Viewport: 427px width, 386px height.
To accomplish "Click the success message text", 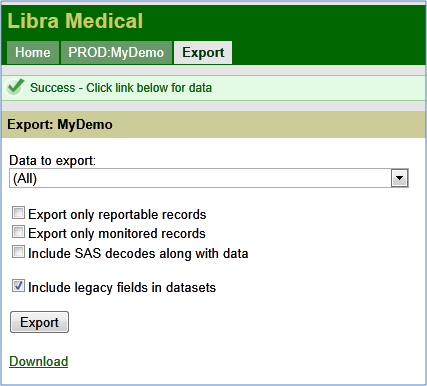I will [x=121, y=88].
